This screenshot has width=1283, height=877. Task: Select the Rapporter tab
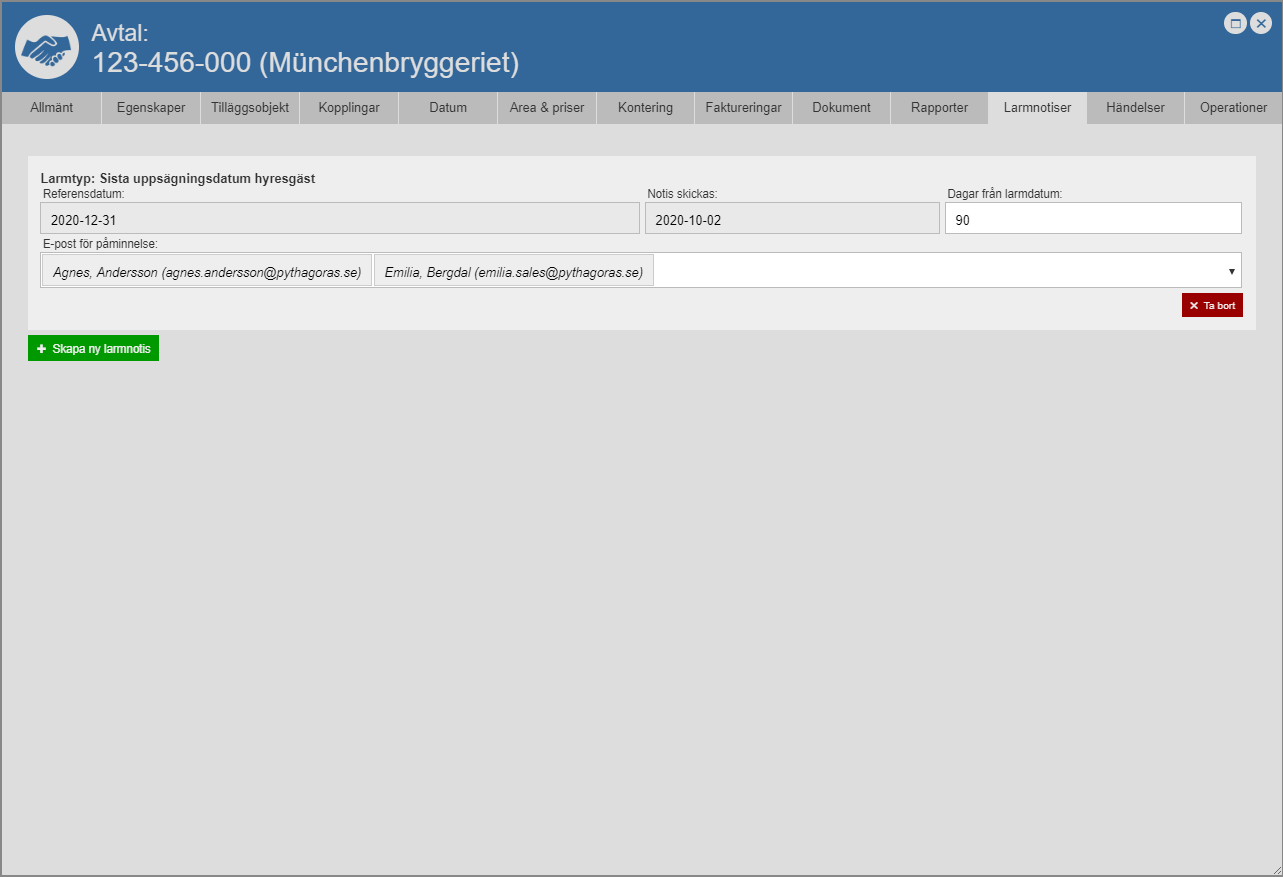tap(939, 108)
